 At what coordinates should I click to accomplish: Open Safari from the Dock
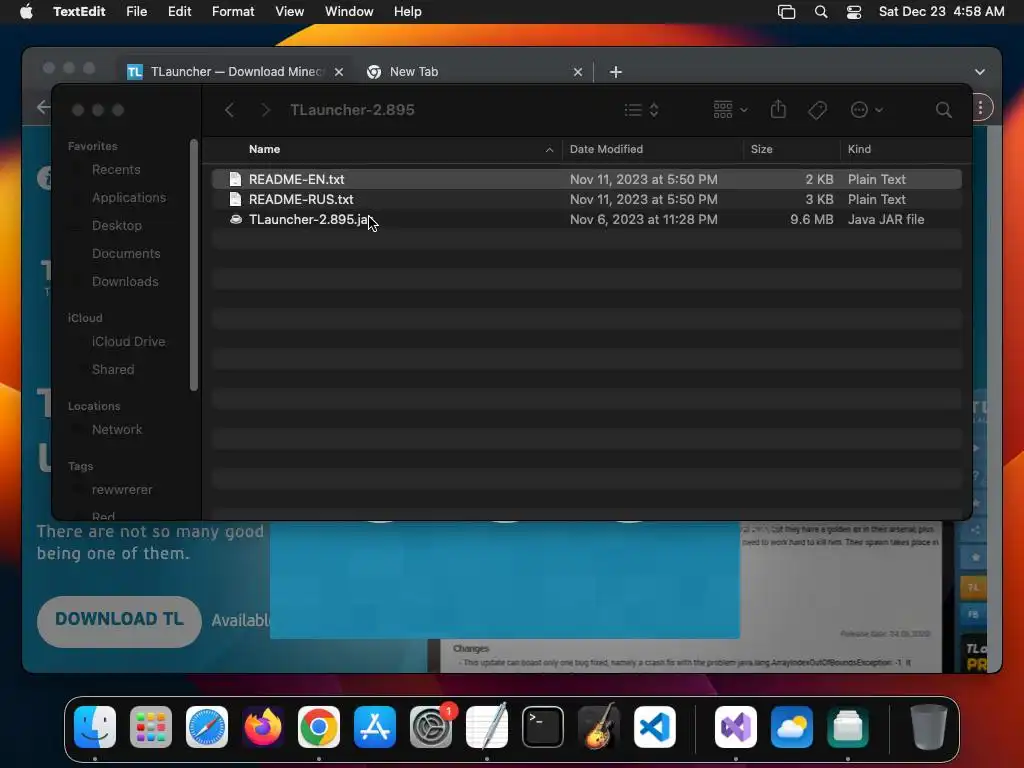[207, 727]
